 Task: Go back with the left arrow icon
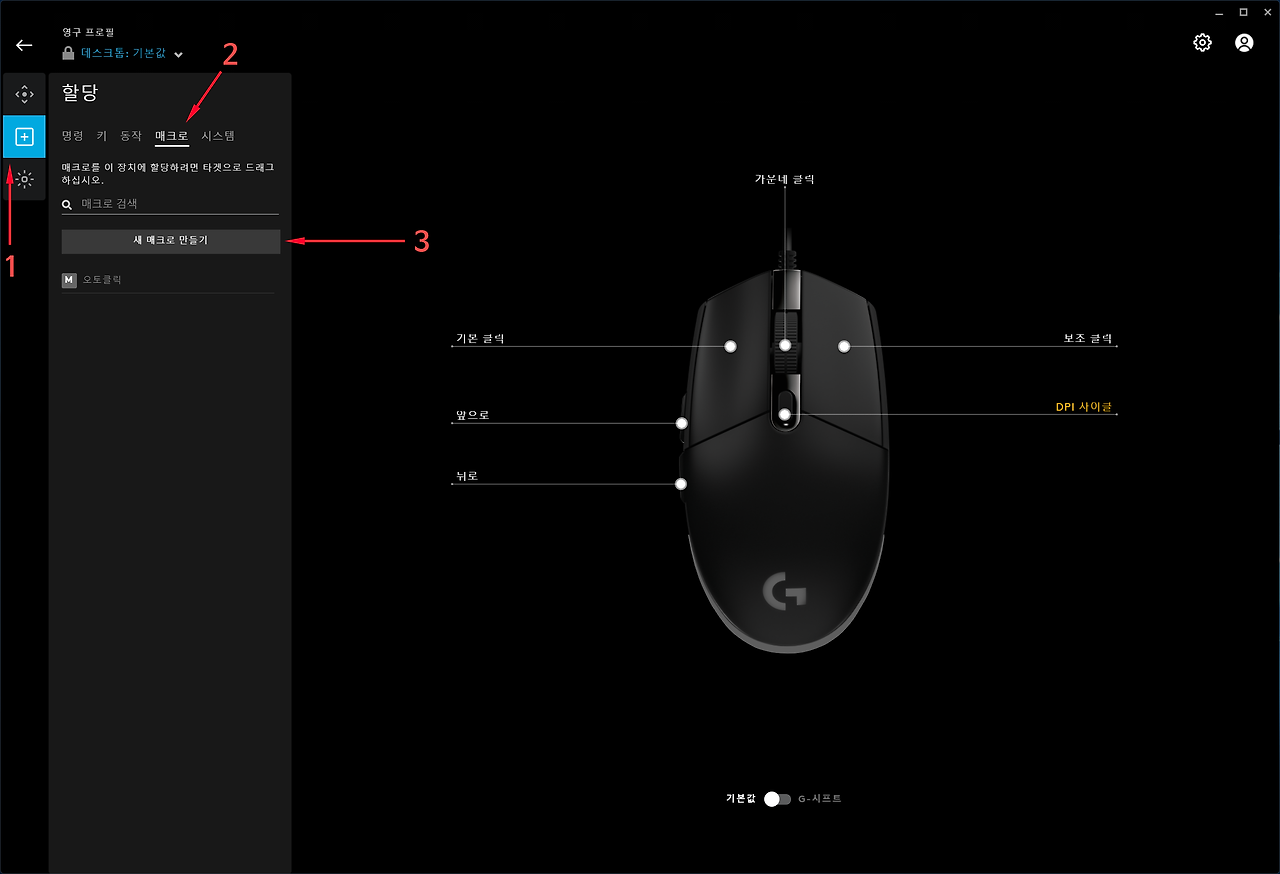click(24, 45)
